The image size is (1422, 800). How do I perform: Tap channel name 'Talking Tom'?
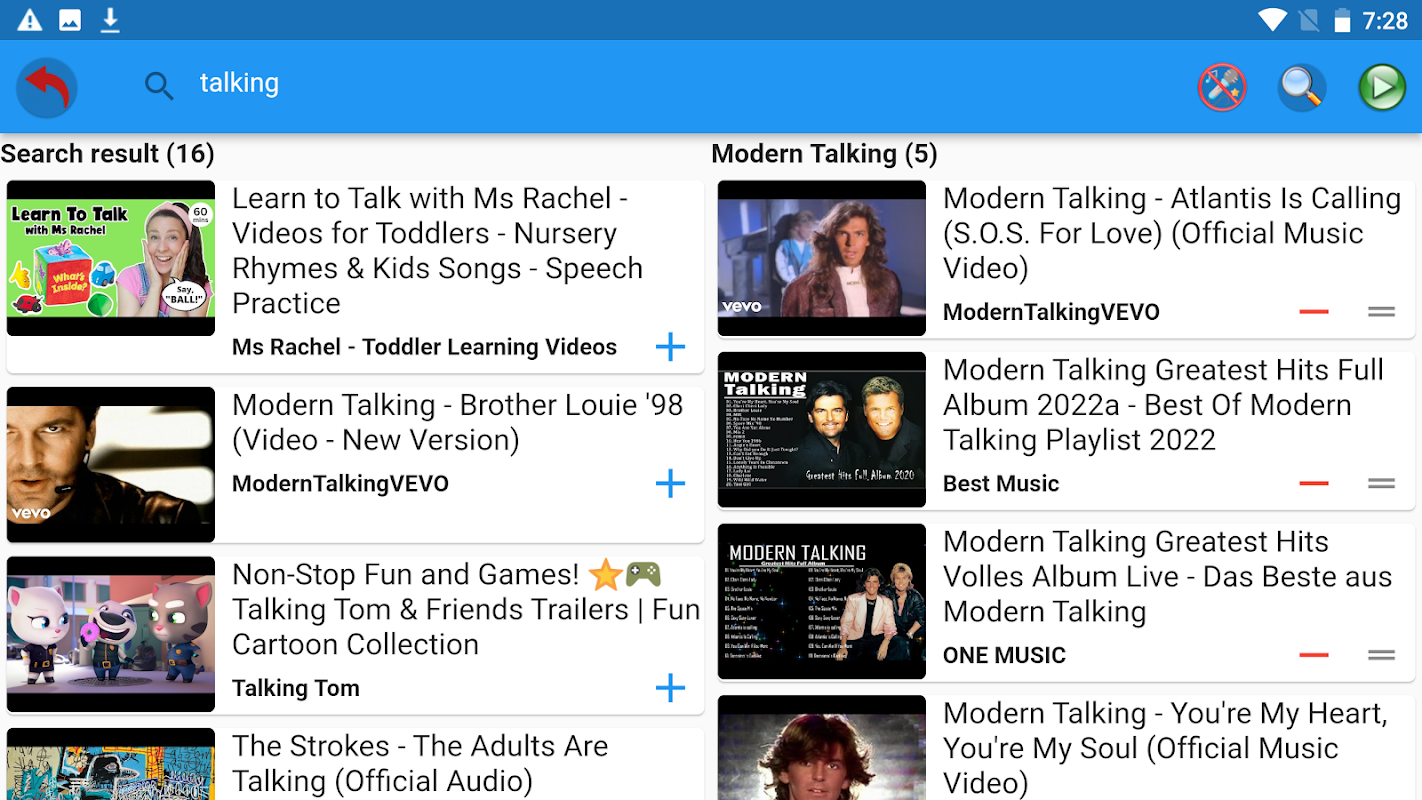click(296, 688)
